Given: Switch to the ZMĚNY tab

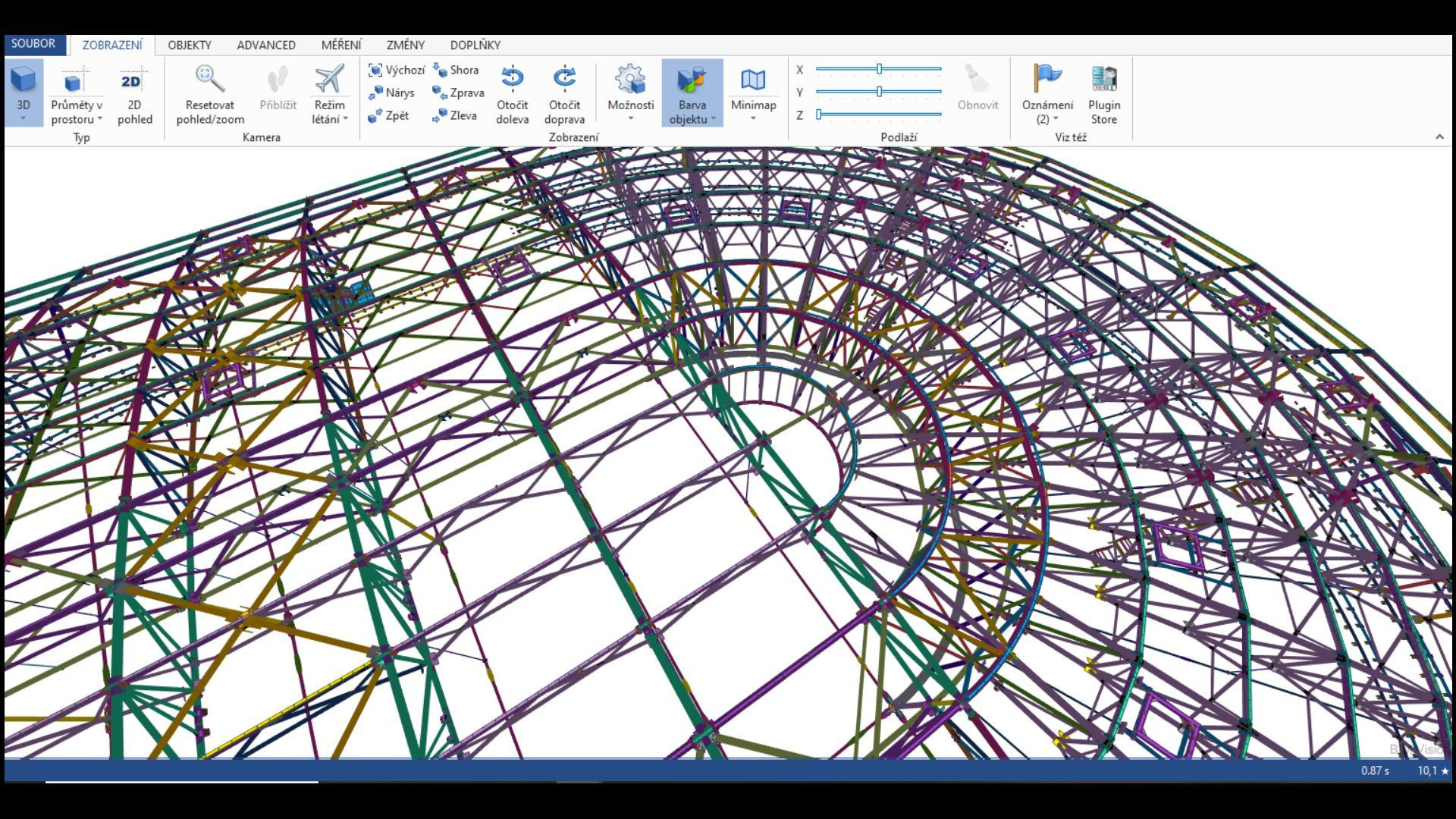Looking at the screenshot, I should coord(406,45).
